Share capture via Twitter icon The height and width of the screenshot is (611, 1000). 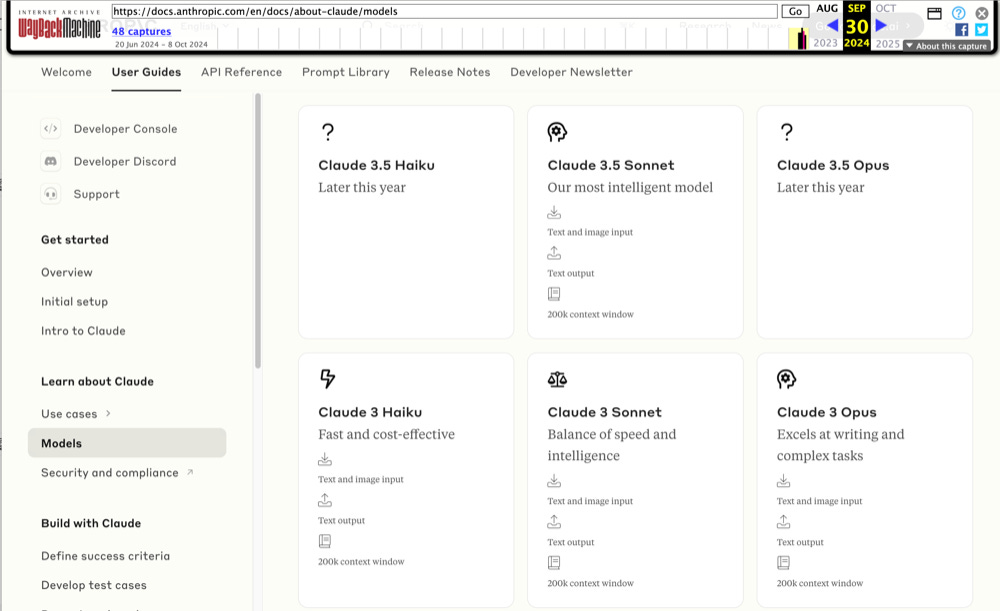(x=982, y=29)
